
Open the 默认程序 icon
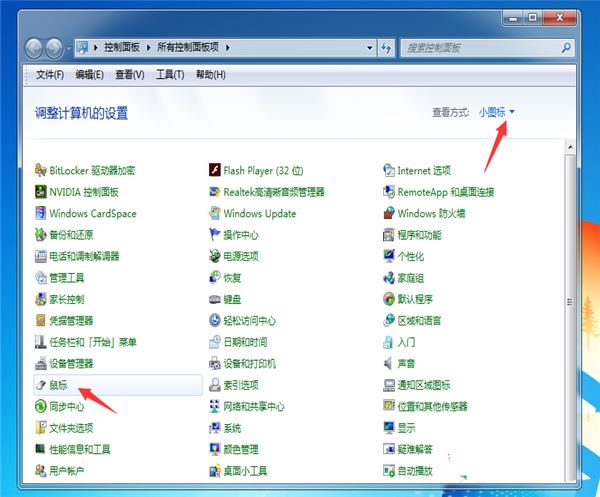coord(389,299)
